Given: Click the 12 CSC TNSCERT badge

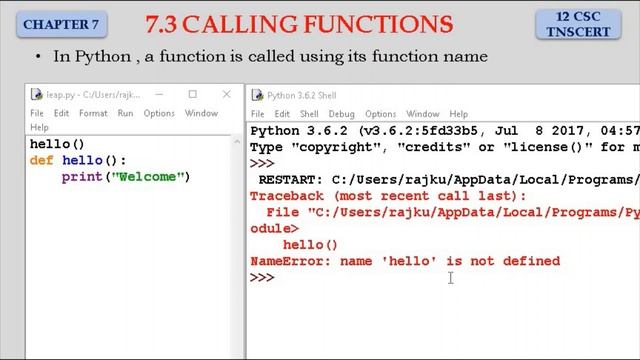Looking at the screenshot, I should point(578,24).
